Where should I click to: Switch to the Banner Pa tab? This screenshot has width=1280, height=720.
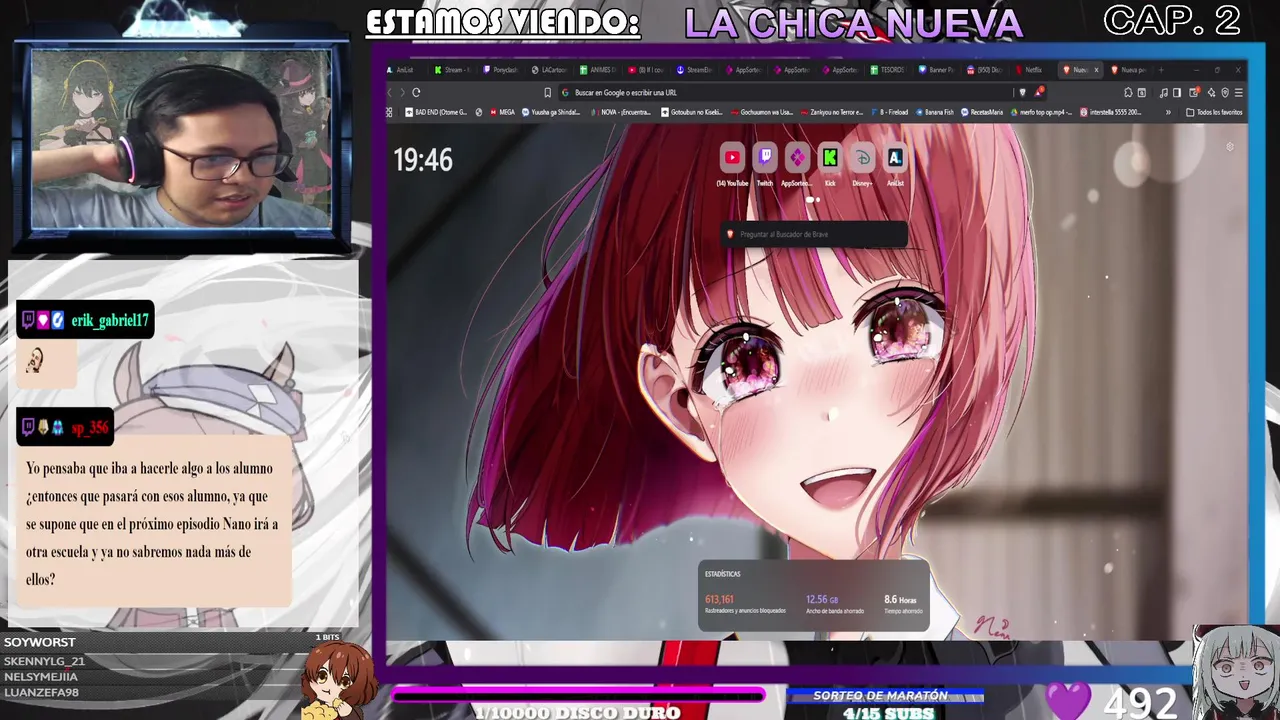click(936, 70)
